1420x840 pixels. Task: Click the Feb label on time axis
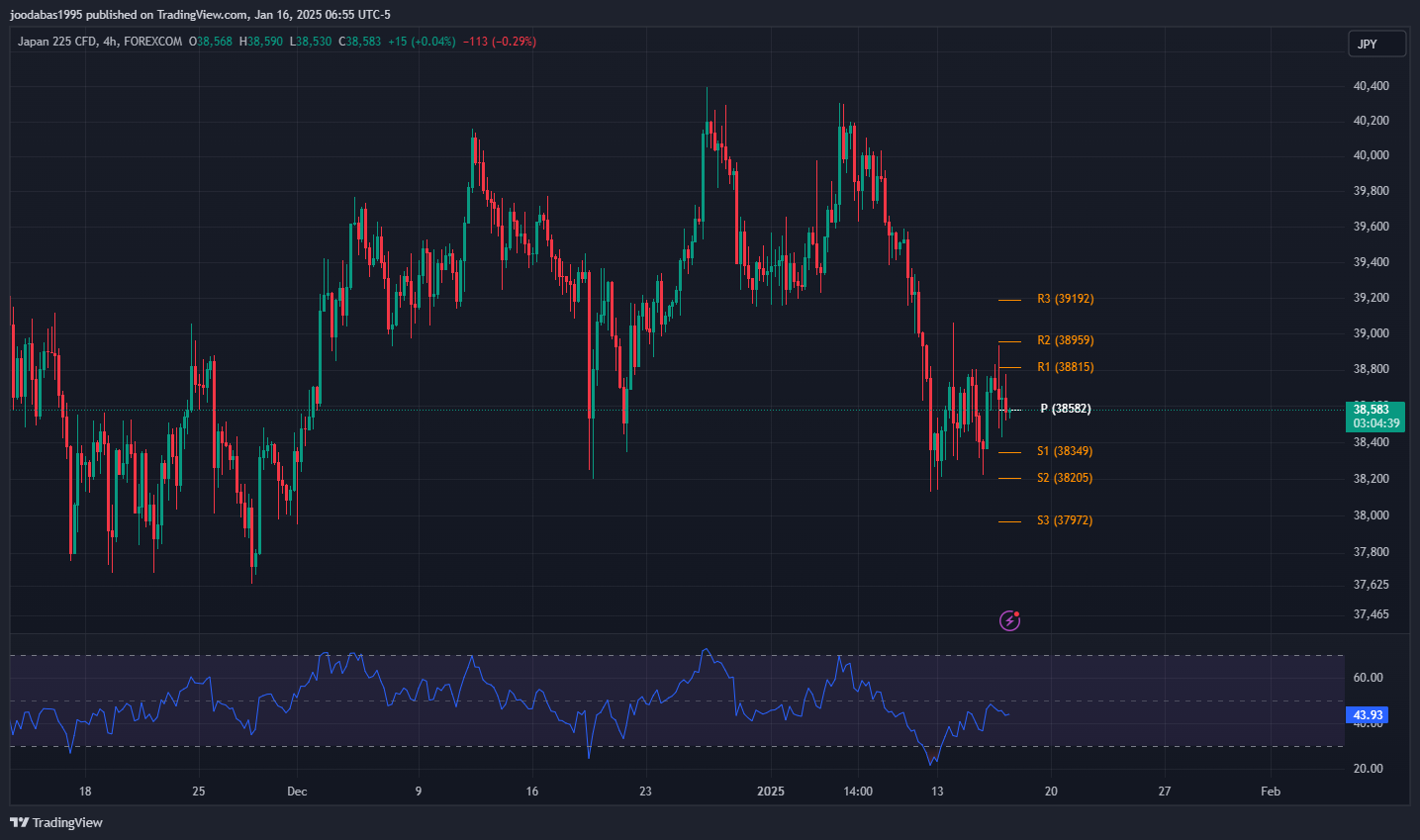(1271, 791)
